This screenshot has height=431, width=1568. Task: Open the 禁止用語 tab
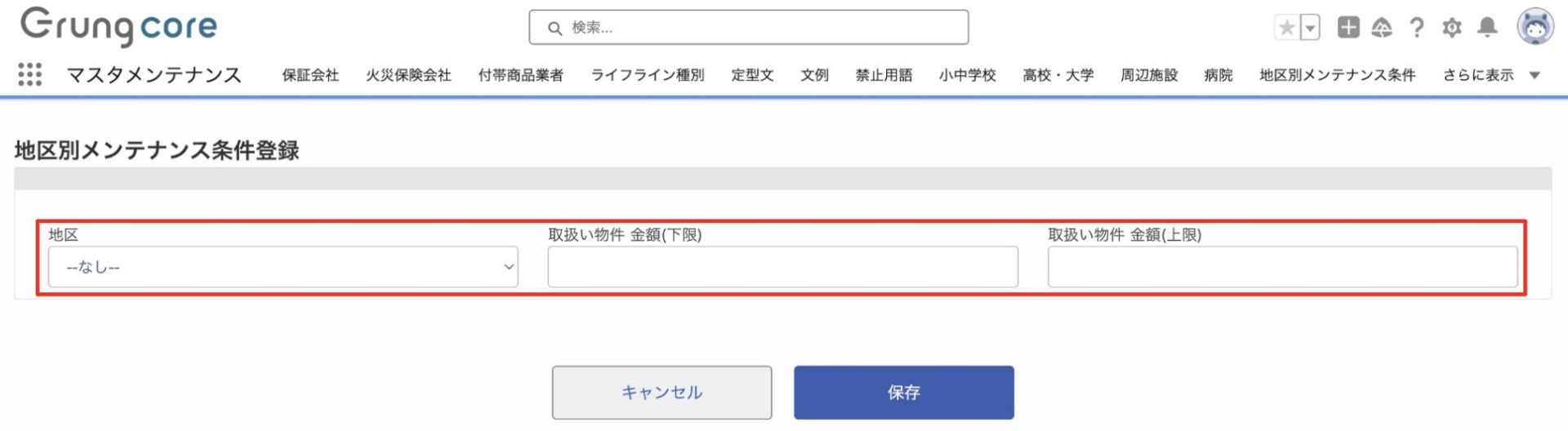coord(884,75)
